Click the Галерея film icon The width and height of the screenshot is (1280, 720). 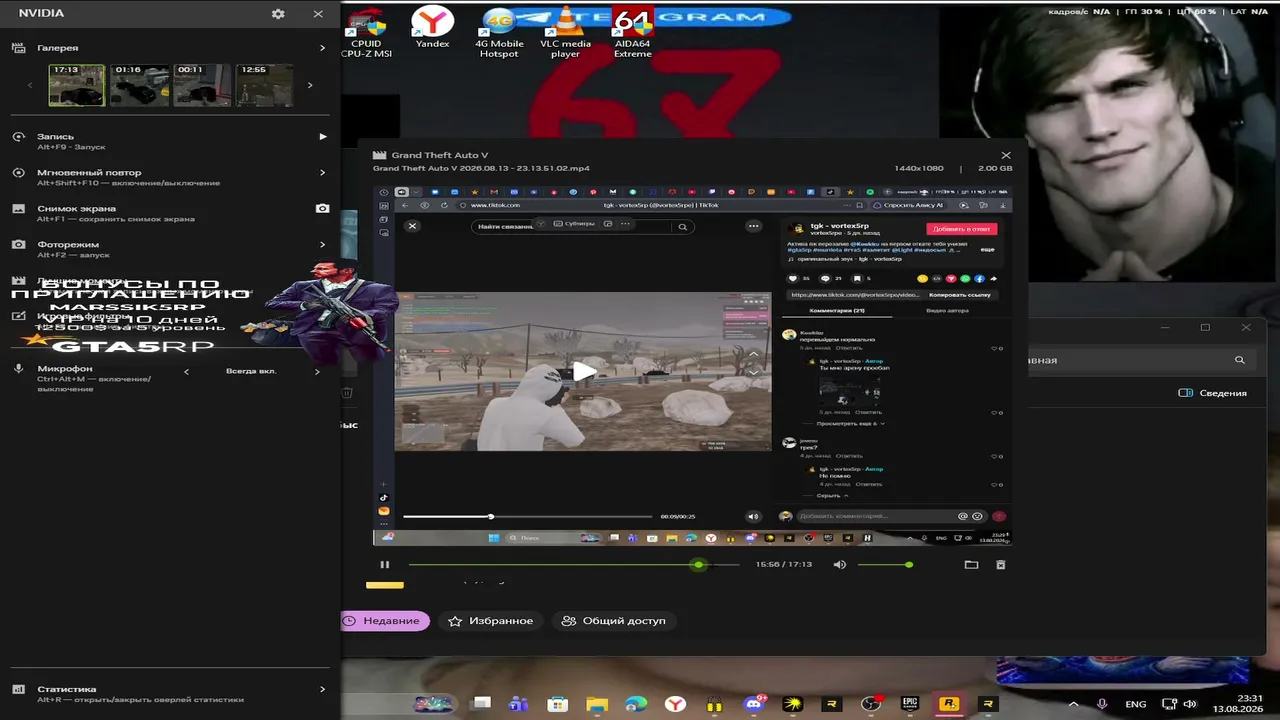click(18, 48)
